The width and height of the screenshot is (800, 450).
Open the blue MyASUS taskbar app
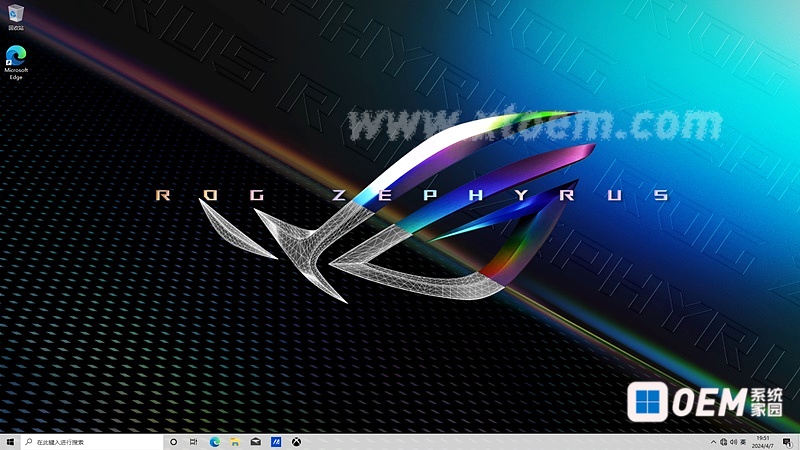(276, 442)
